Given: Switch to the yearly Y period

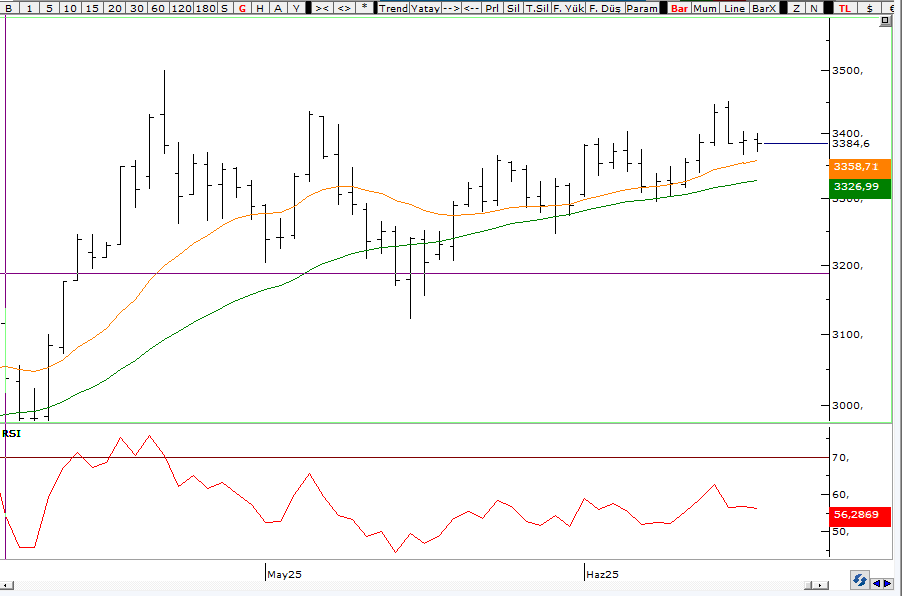Looking at the screenshot, I should [x=296, y=8].
